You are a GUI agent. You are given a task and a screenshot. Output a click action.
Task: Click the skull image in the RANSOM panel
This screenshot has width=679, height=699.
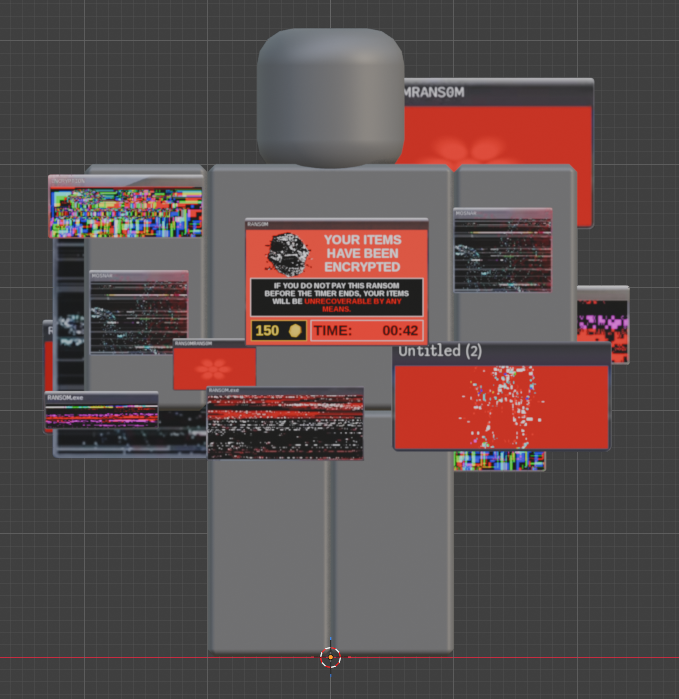tap(288, 254)
